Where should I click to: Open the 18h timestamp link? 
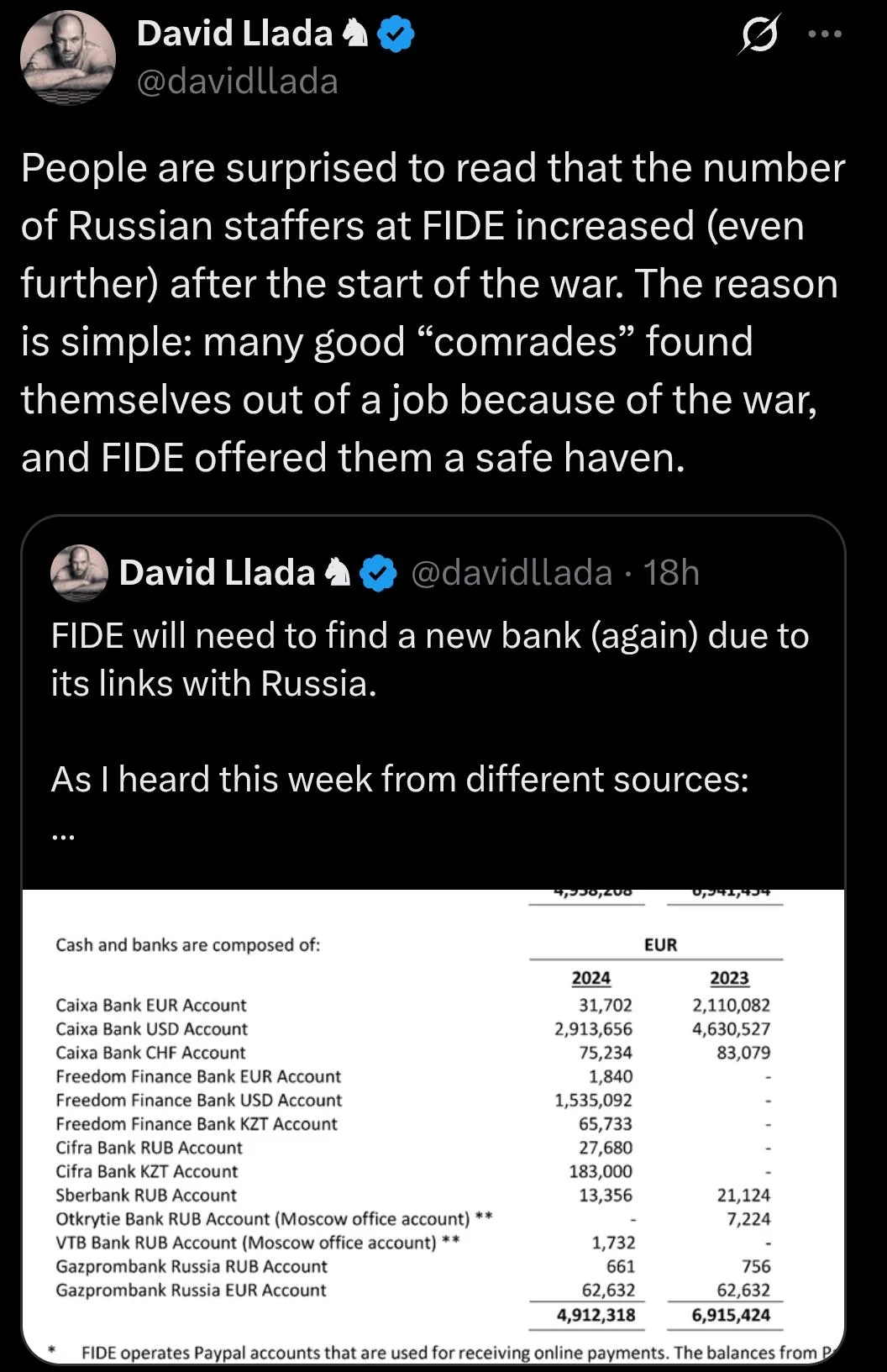(671, 573)
